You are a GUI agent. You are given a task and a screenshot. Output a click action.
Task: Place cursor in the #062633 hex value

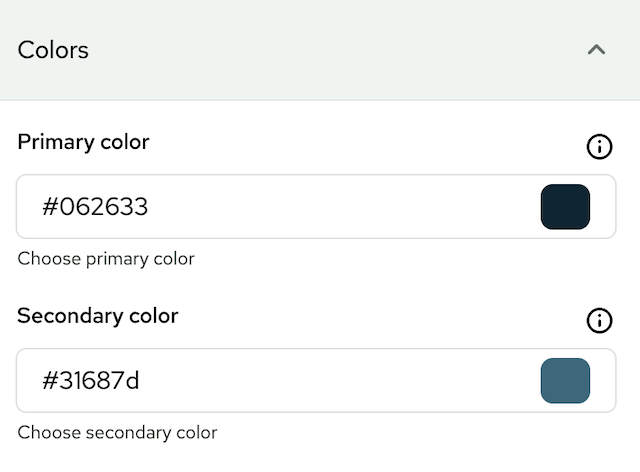click(x=95, y=207)
